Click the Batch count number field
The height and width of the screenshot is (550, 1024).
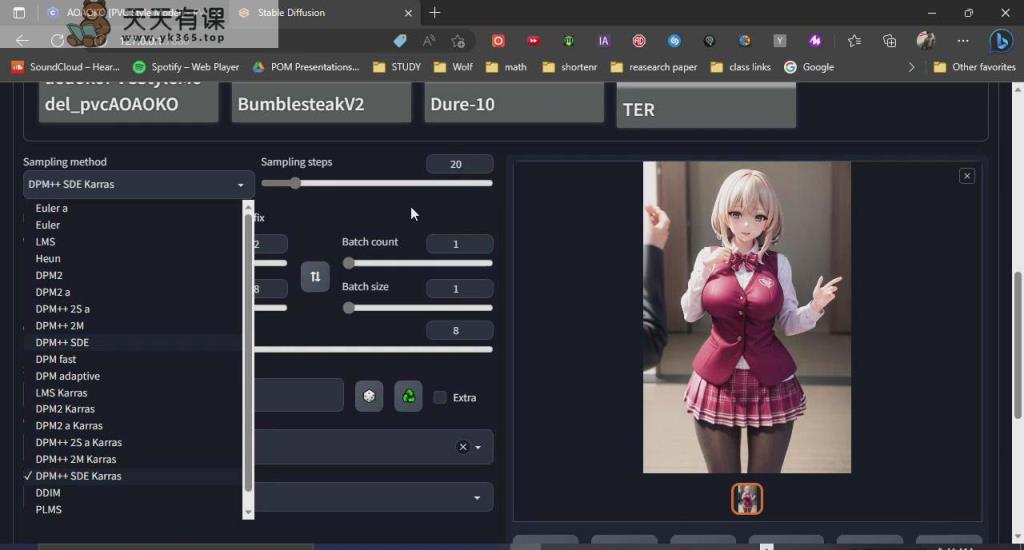click(459, 244)
